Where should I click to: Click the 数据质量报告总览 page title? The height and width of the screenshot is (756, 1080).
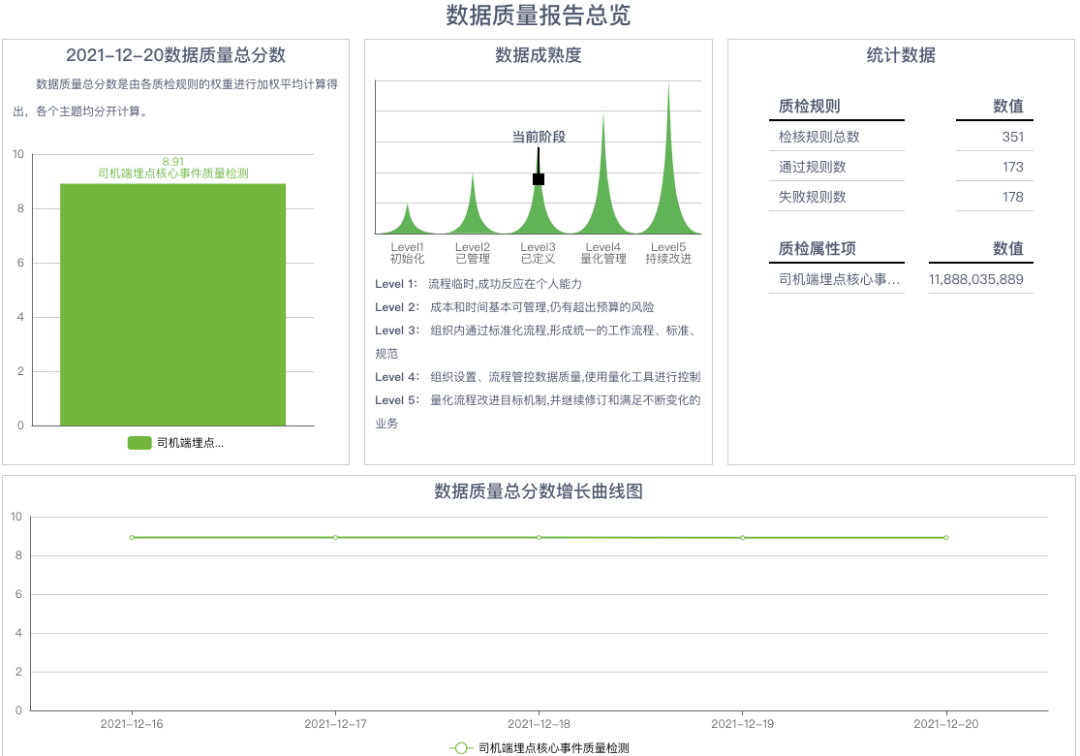pyautogui.click(x=538, y=15)
